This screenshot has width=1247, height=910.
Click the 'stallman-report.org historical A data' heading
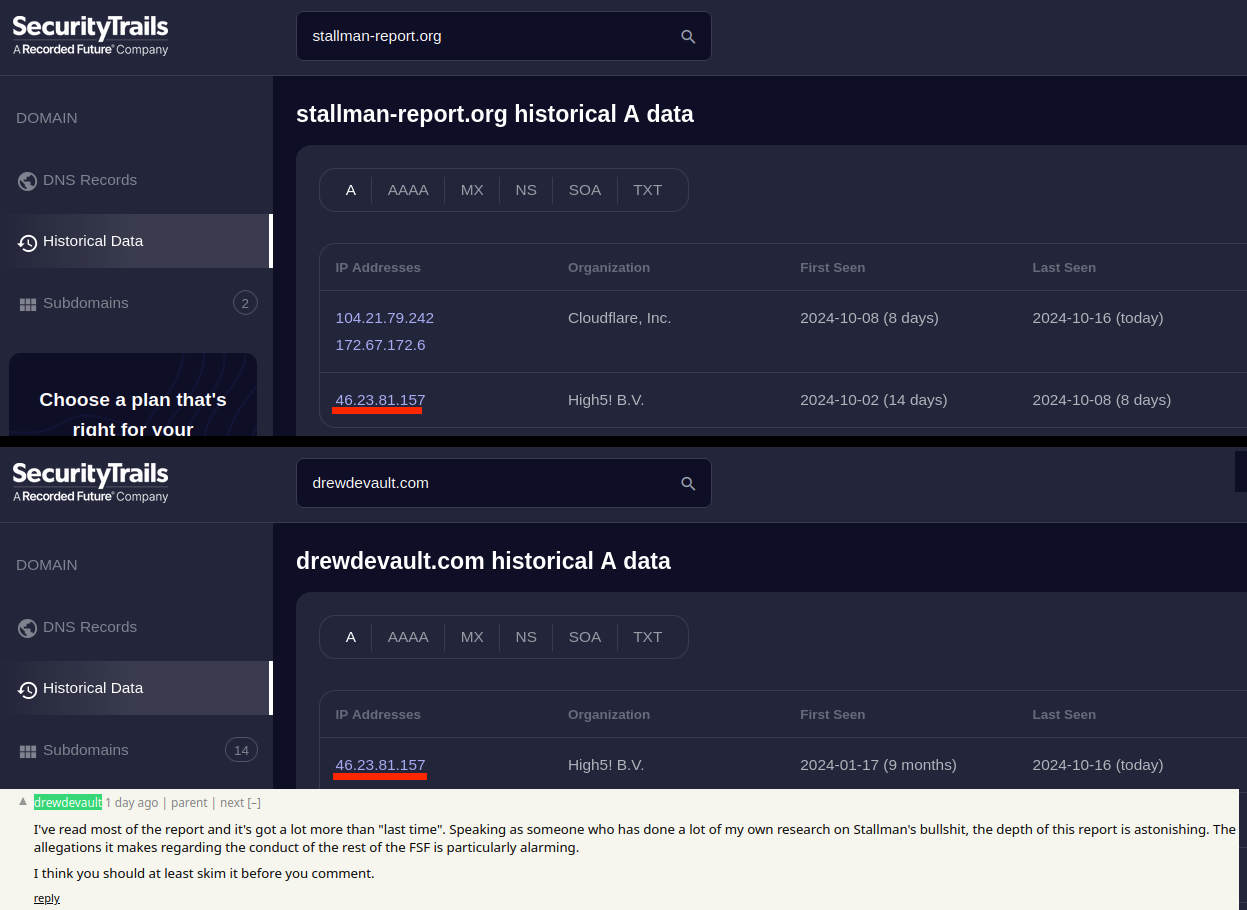[495, 114]
